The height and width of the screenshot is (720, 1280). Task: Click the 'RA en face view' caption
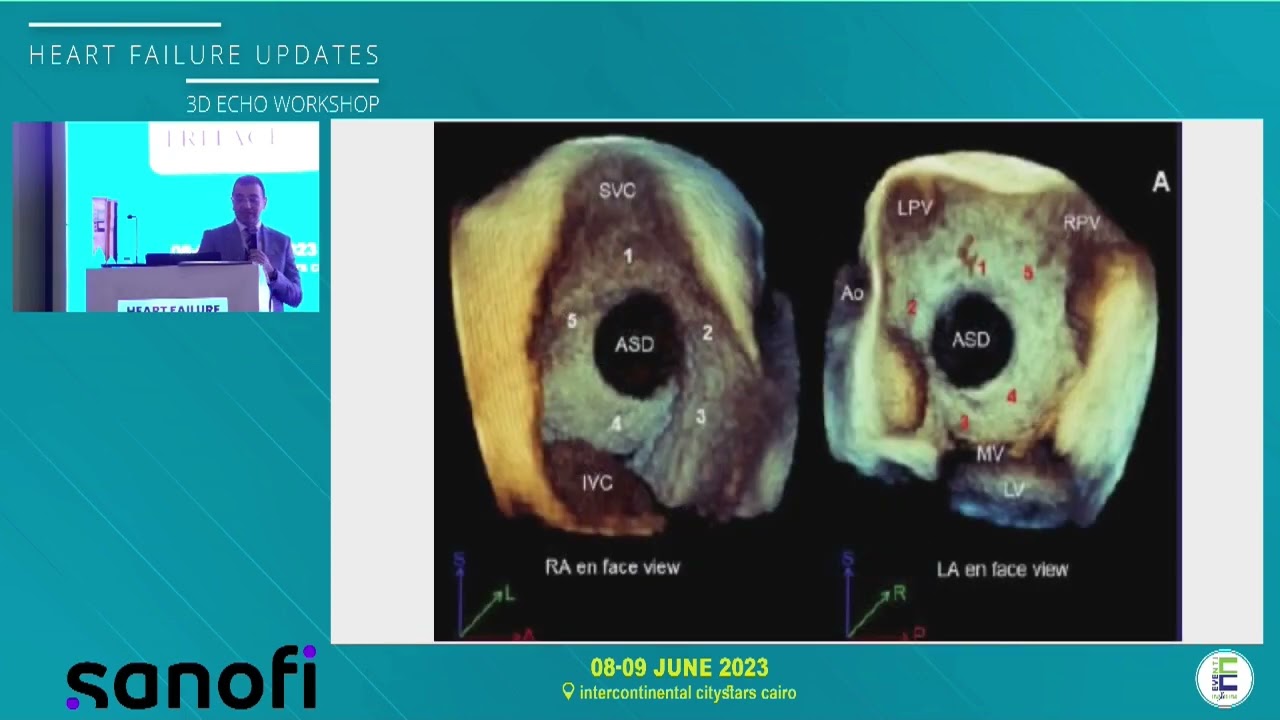(x=612, y=567)
